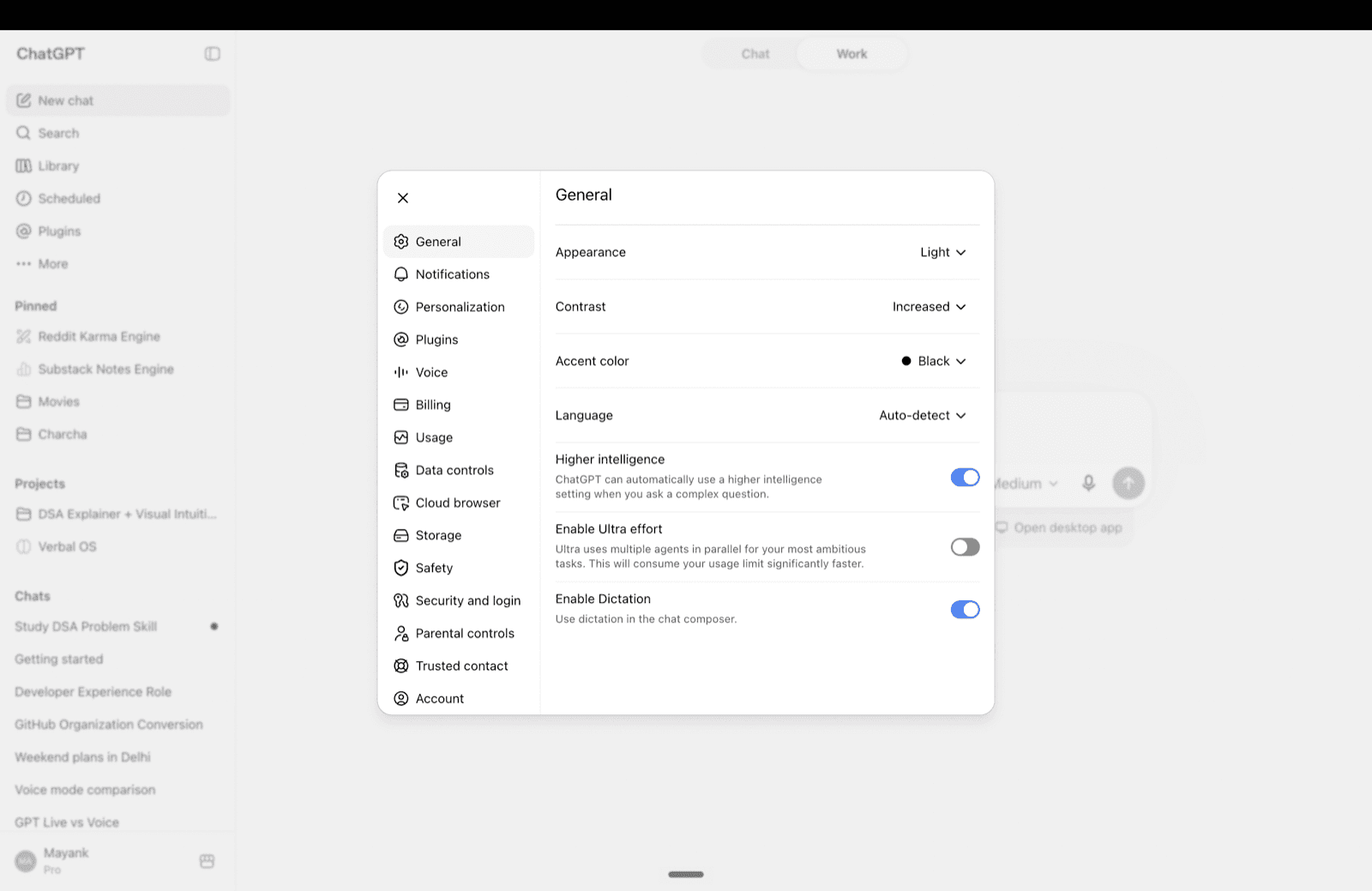1372x891 pixels.
Task: Click the New chat pencil icon
Action: 24,100
